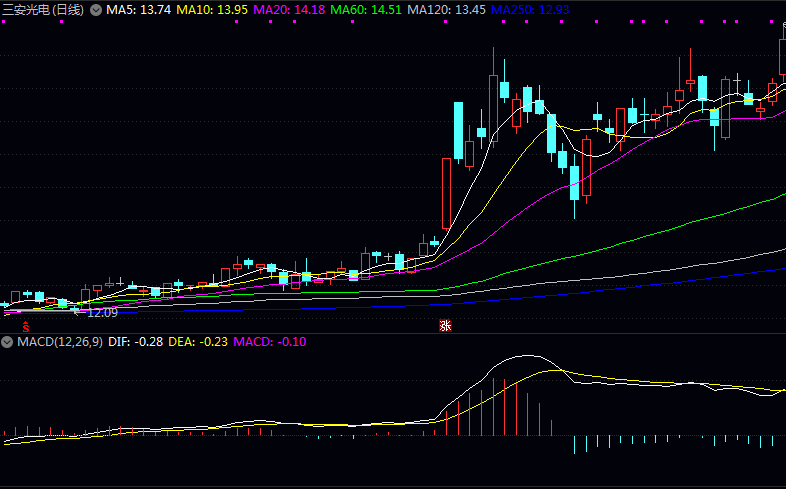This screenshot has width=786, height=489.
Task: Select the MA10: 13.95 label
Action: click(212, 10)
